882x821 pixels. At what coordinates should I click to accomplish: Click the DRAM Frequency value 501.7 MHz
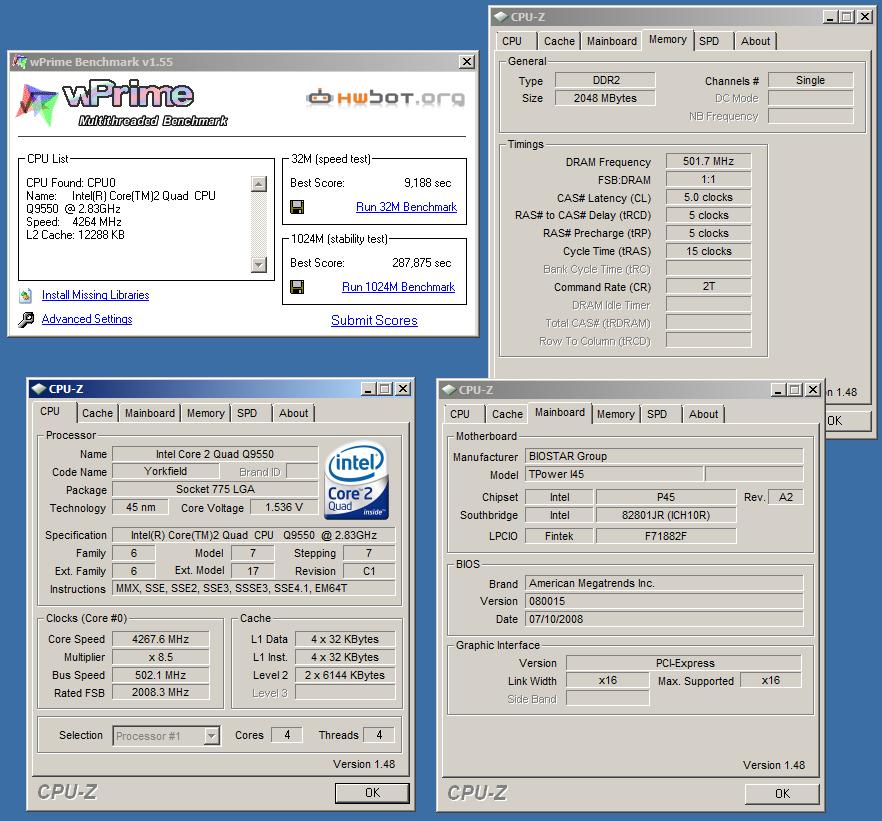coord(709,161)
